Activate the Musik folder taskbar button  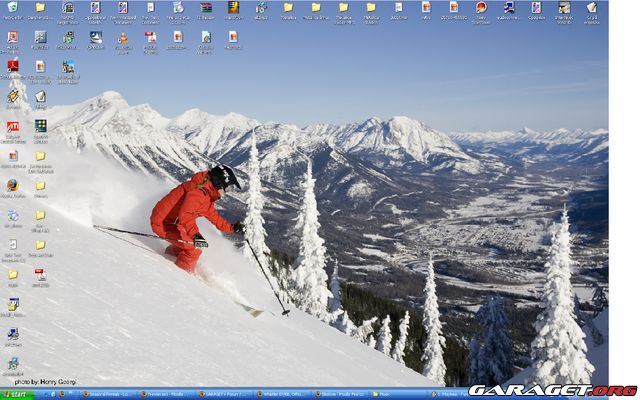pyautogui.click(x=384, y=394)
